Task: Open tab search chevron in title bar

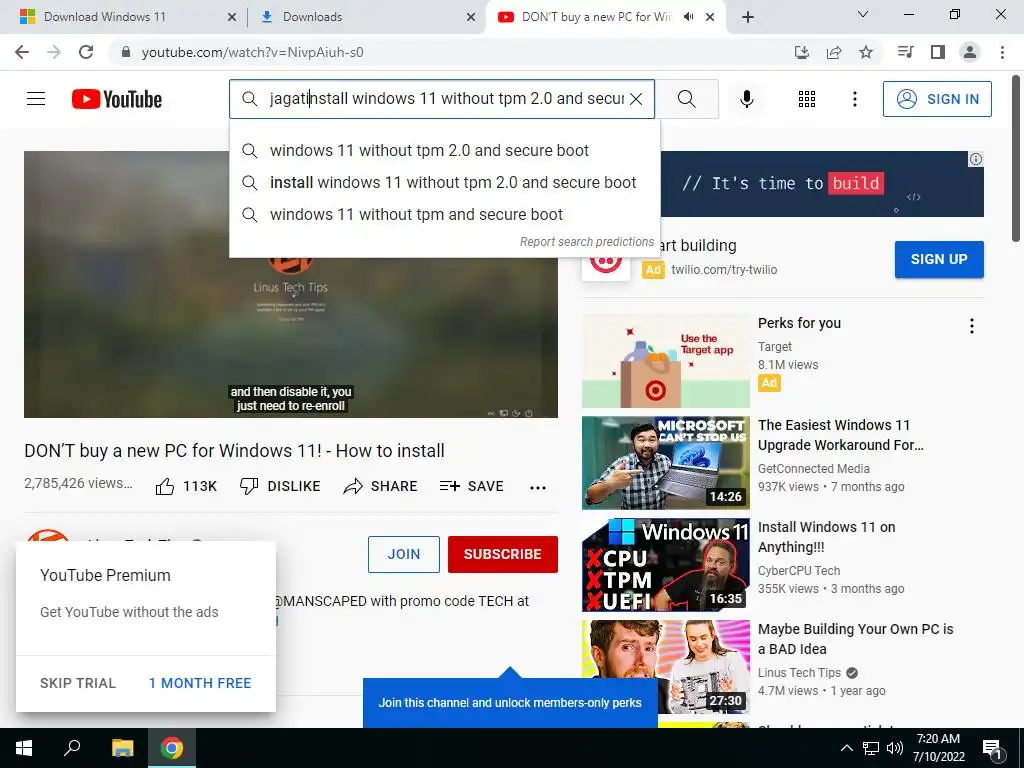Action: [x=863, y=14]
